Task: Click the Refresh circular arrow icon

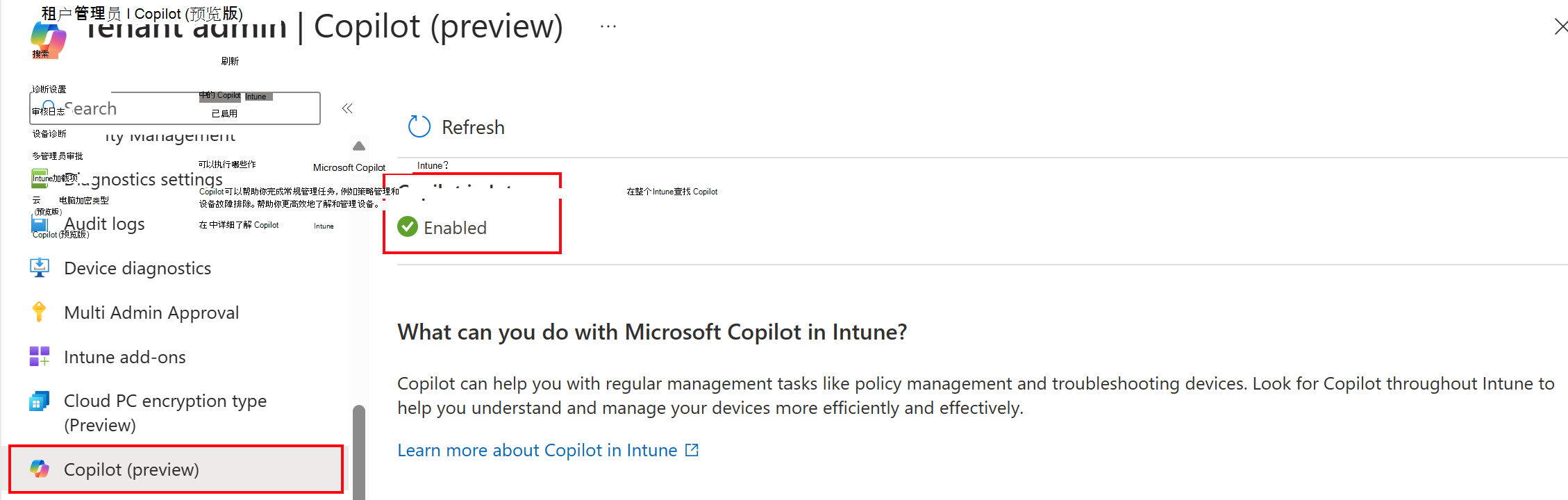Action: tap(419, 126)
